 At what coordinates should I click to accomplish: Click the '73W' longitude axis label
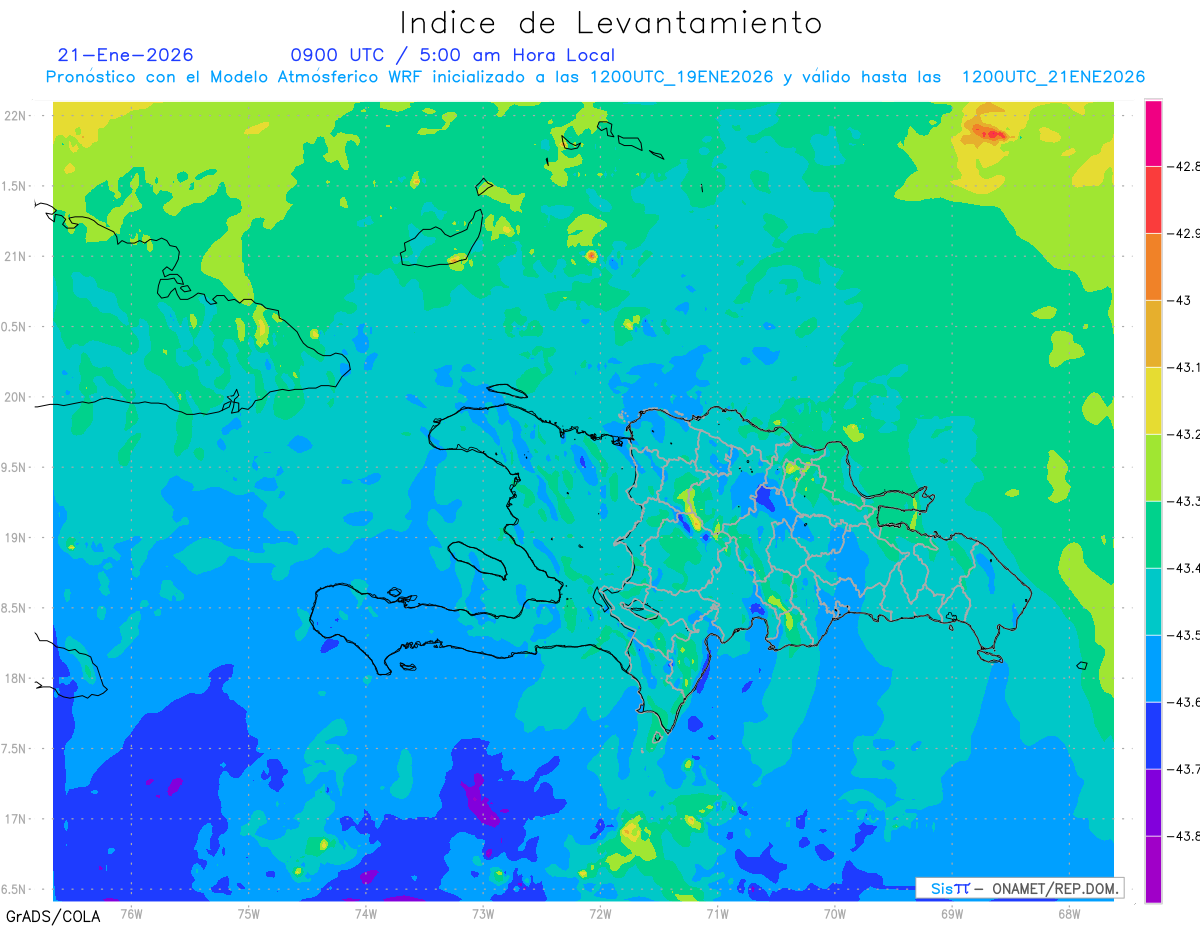[x=483, y=913]
